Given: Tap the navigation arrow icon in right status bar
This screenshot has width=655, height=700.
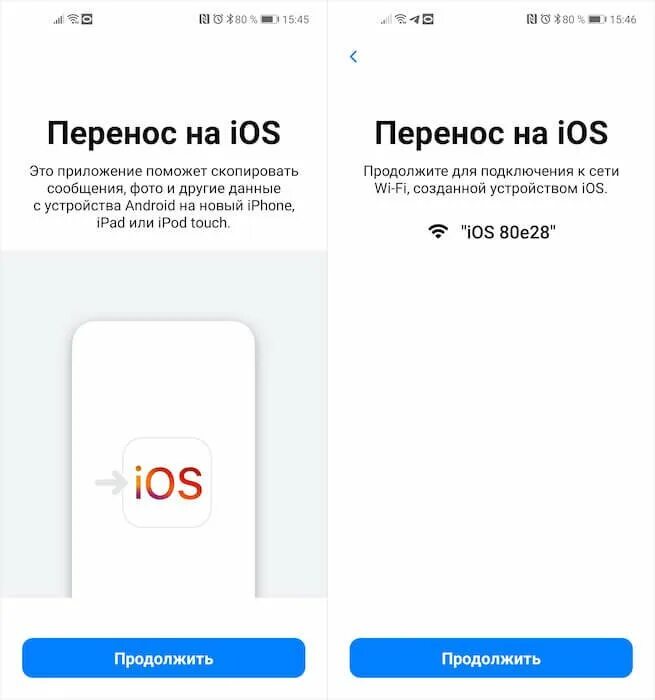Looking at the screenshot, I should (415, 19).
